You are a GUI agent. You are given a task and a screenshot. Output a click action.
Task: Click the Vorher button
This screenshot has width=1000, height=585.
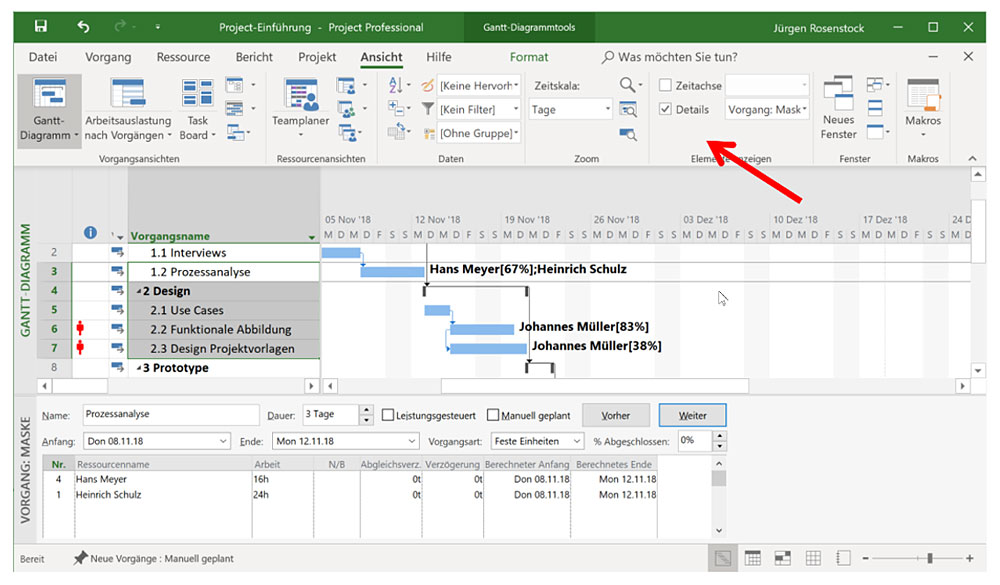point(615,415)
